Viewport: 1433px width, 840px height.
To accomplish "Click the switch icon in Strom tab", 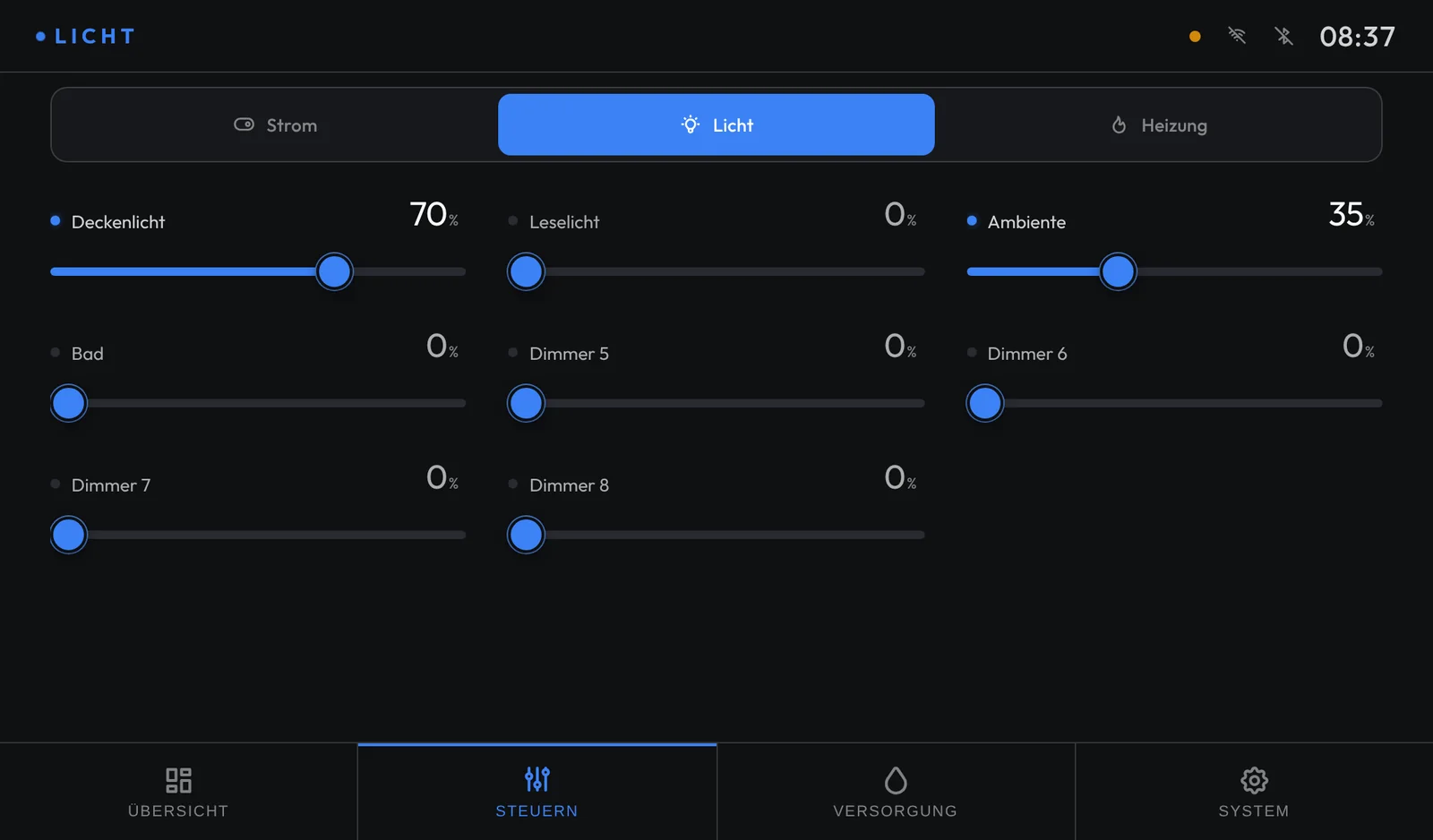I will point(244,124).
